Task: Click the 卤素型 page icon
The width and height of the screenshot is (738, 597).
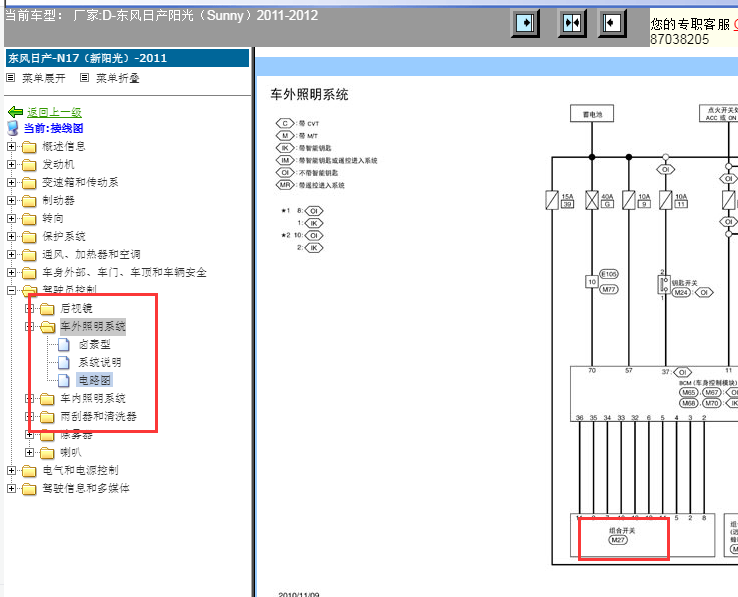Action: 64,345
